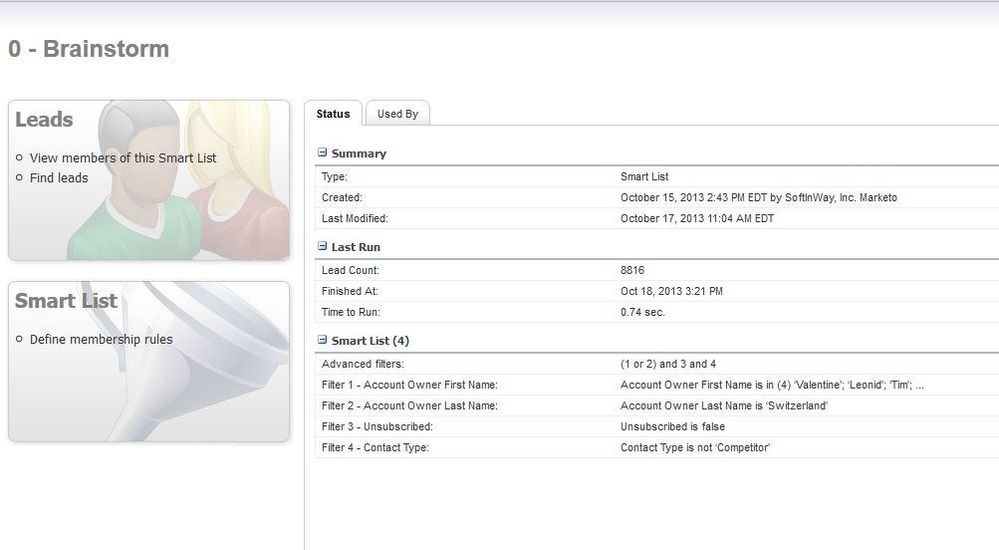This screenshot has height=550, width=999.
Task: Click the Type value Smart List
Action: (644, 177)
